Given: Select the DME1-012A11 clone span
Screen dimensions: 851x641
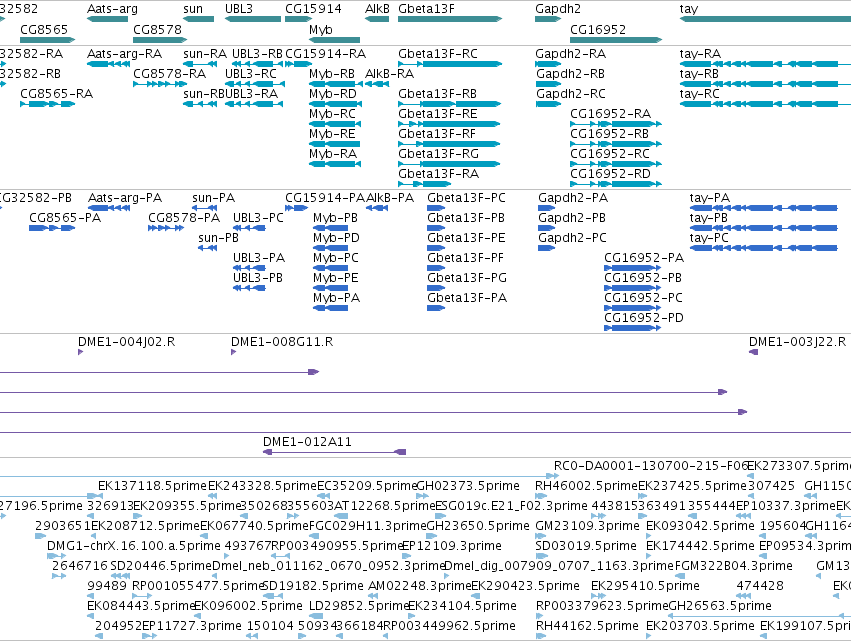Looking at the screenshot, I should pyautogui.click(x=334, y=452).
